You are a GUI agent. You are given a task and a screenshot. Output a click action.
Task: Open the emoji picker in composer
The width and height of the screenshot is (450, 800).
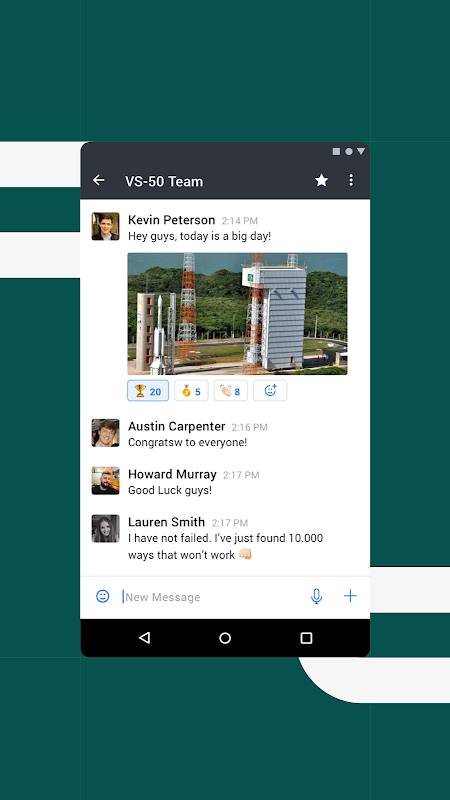pos(103,596)
